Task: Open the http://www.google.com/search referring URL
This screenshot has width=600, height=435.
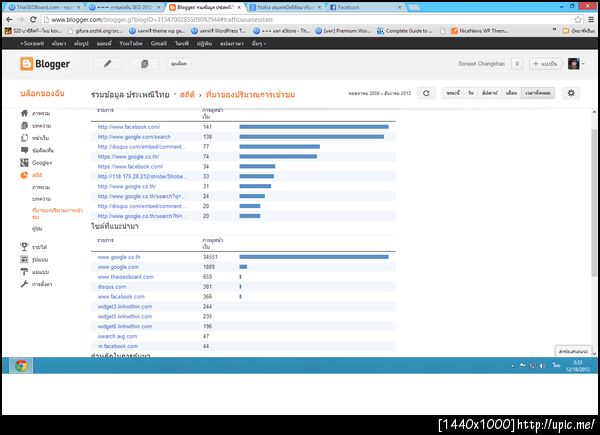Action: tap(134, 137)
